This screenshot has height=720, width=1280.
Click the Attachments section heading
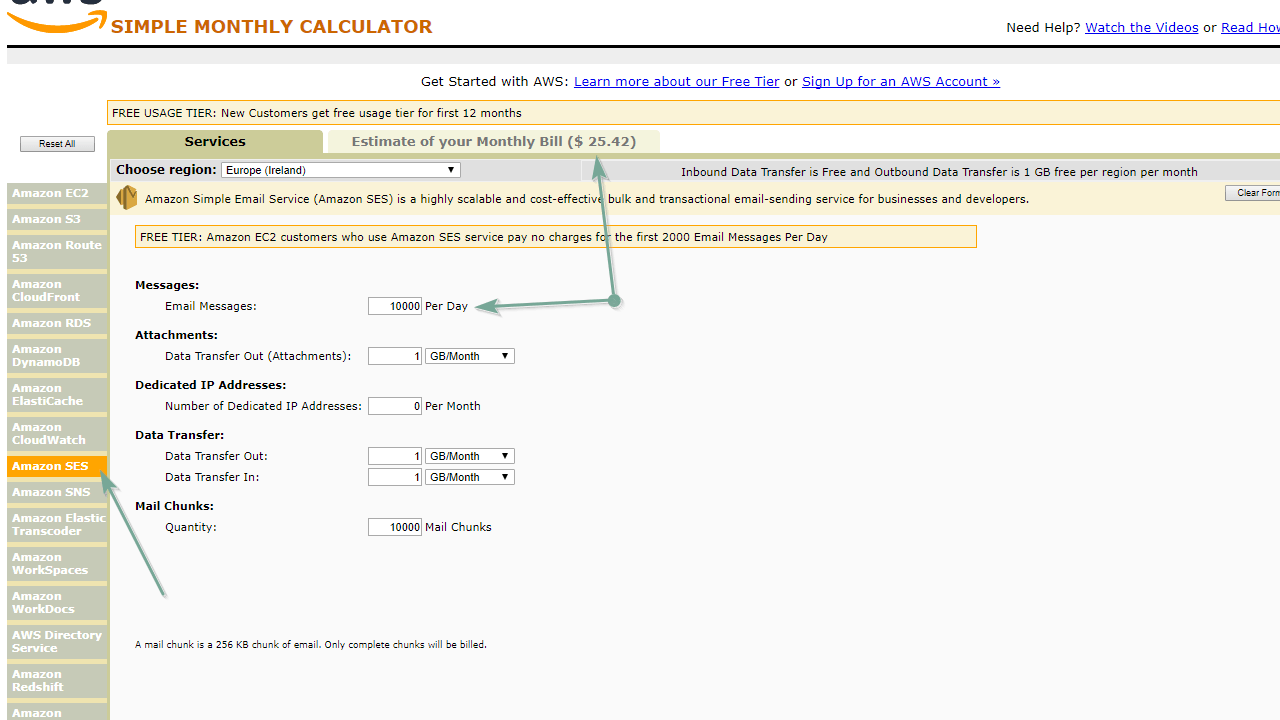pyautogui.click(x=176, y=335)
